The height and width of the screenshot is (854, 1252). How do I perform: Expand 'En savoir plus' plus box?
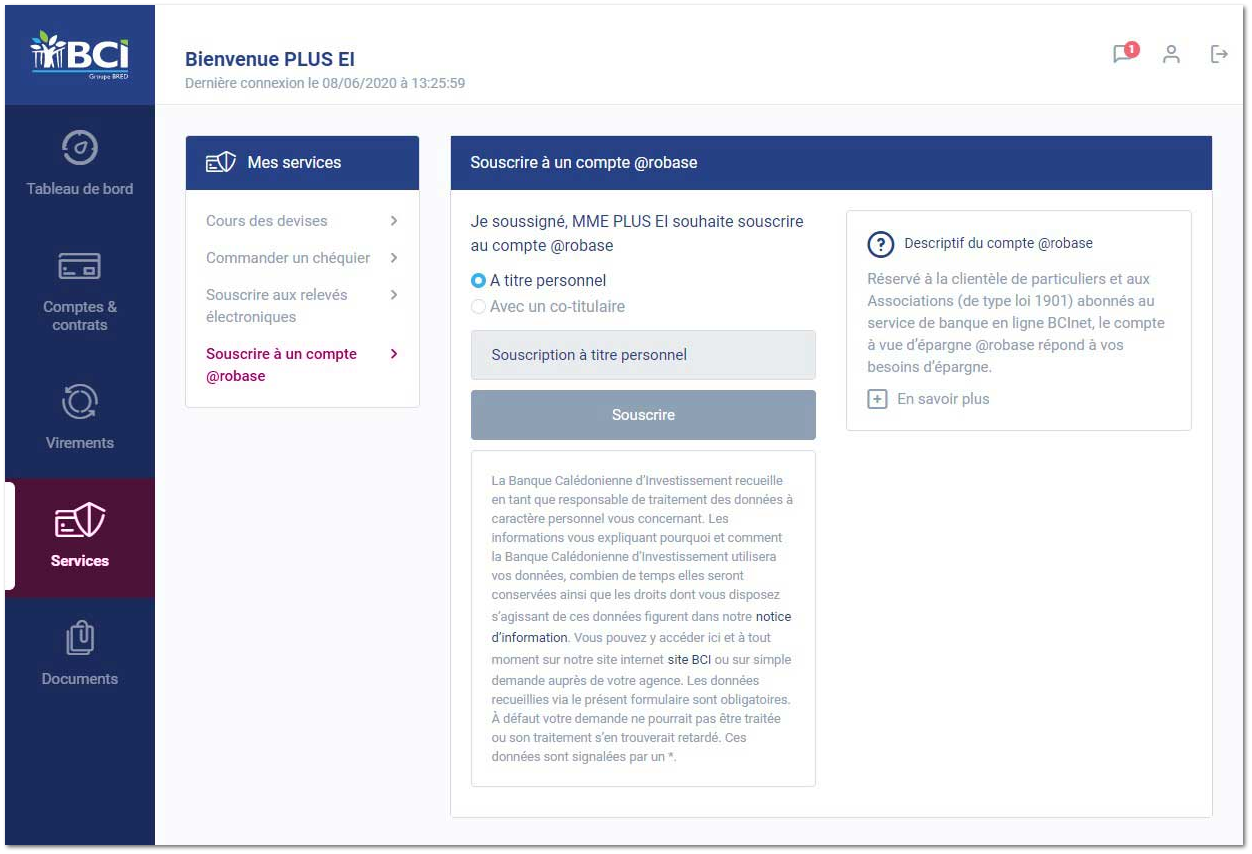tap(877, 399)
